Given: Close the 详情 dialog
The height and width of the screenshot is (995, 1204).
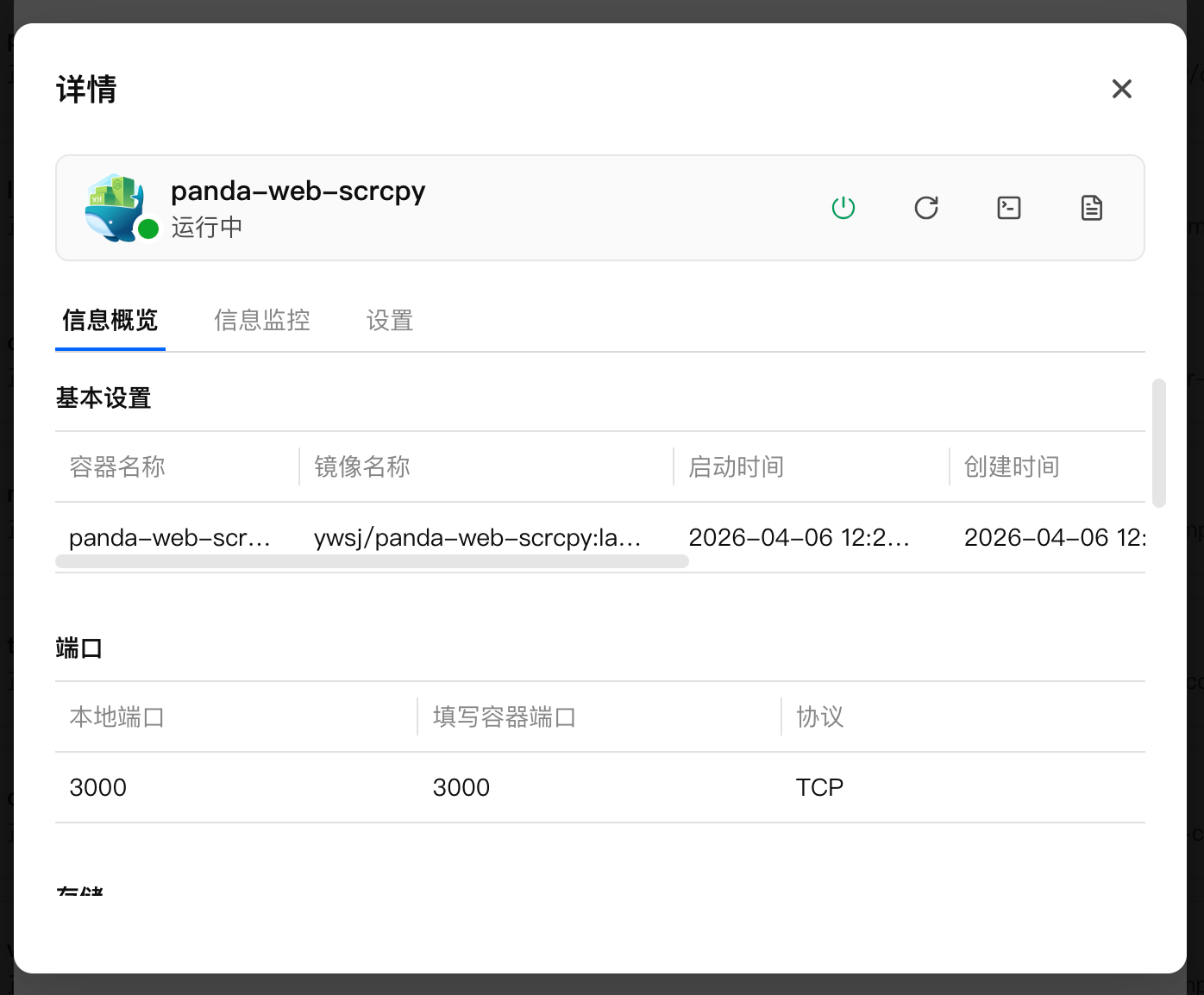Looking at the screenshot, I should (x=1121, y=89).
